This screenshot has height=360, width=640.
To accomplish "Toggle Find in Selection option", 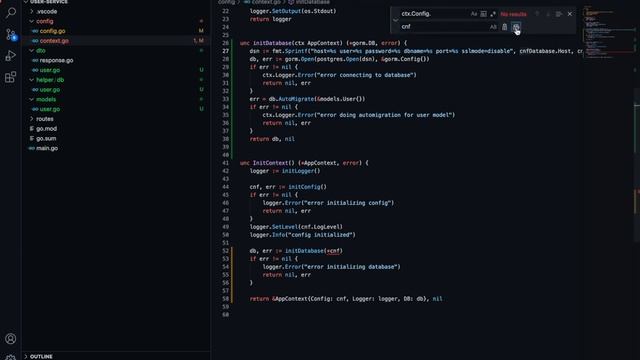I will pos(559,14).
